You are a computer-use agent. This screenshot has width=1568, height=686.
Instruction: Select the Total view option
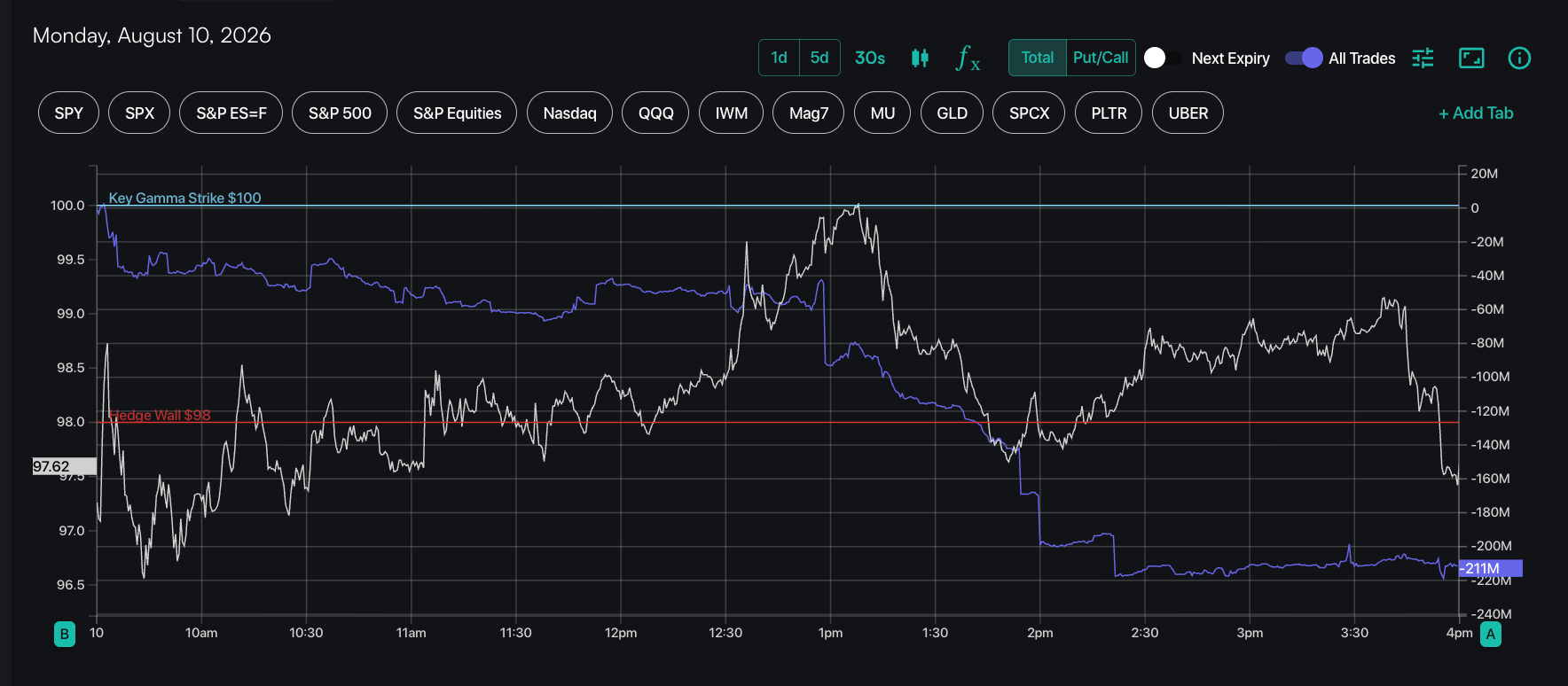click(1037, 58)
